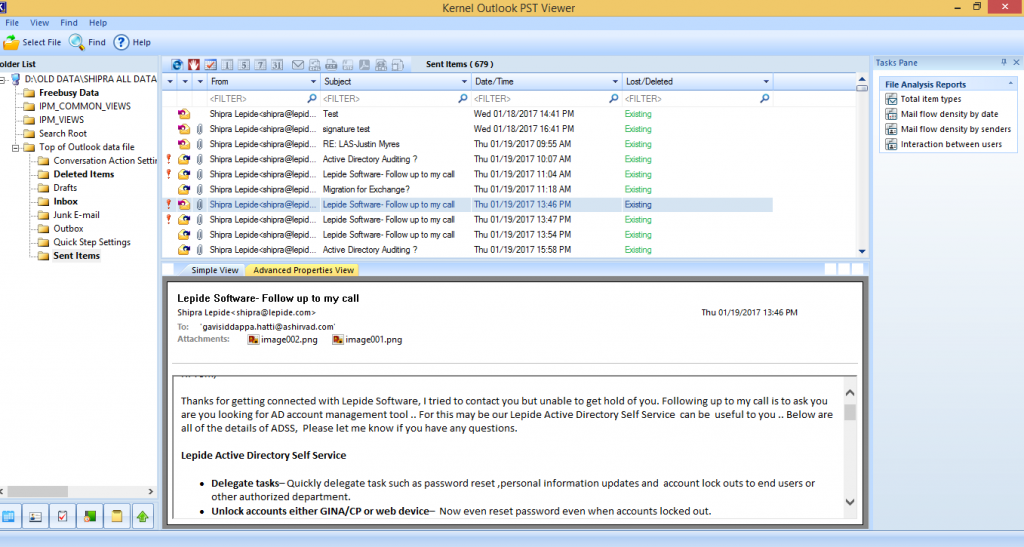Switch to Advanced Properties View tab

303,270
